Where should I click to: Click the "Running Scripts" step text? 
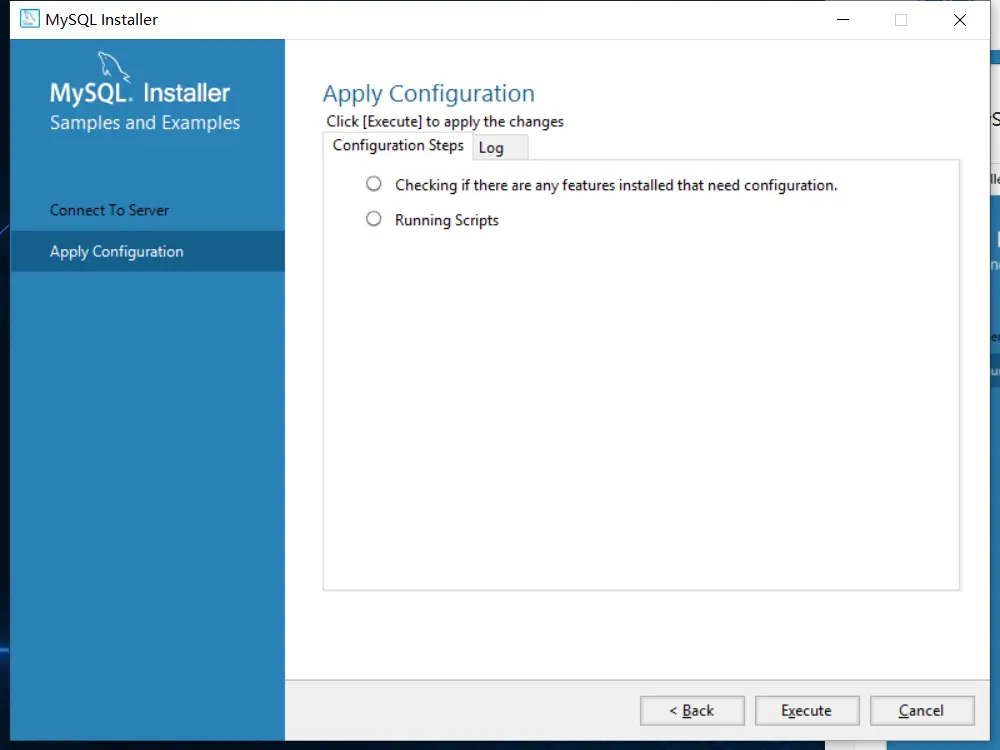tap(446, 220)
